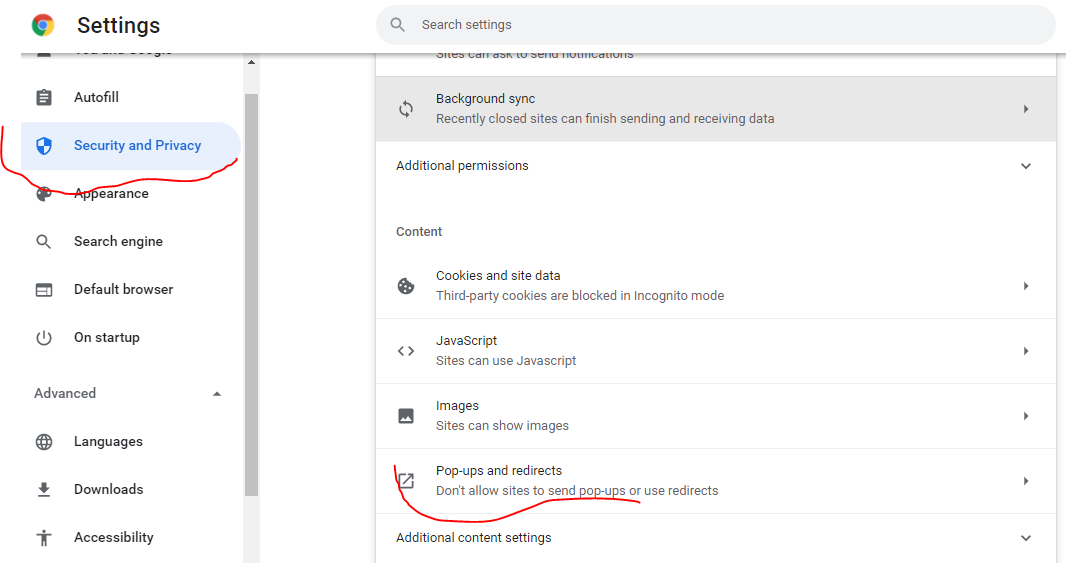Expand Additional content settings chevron

tap(1026, 538)
